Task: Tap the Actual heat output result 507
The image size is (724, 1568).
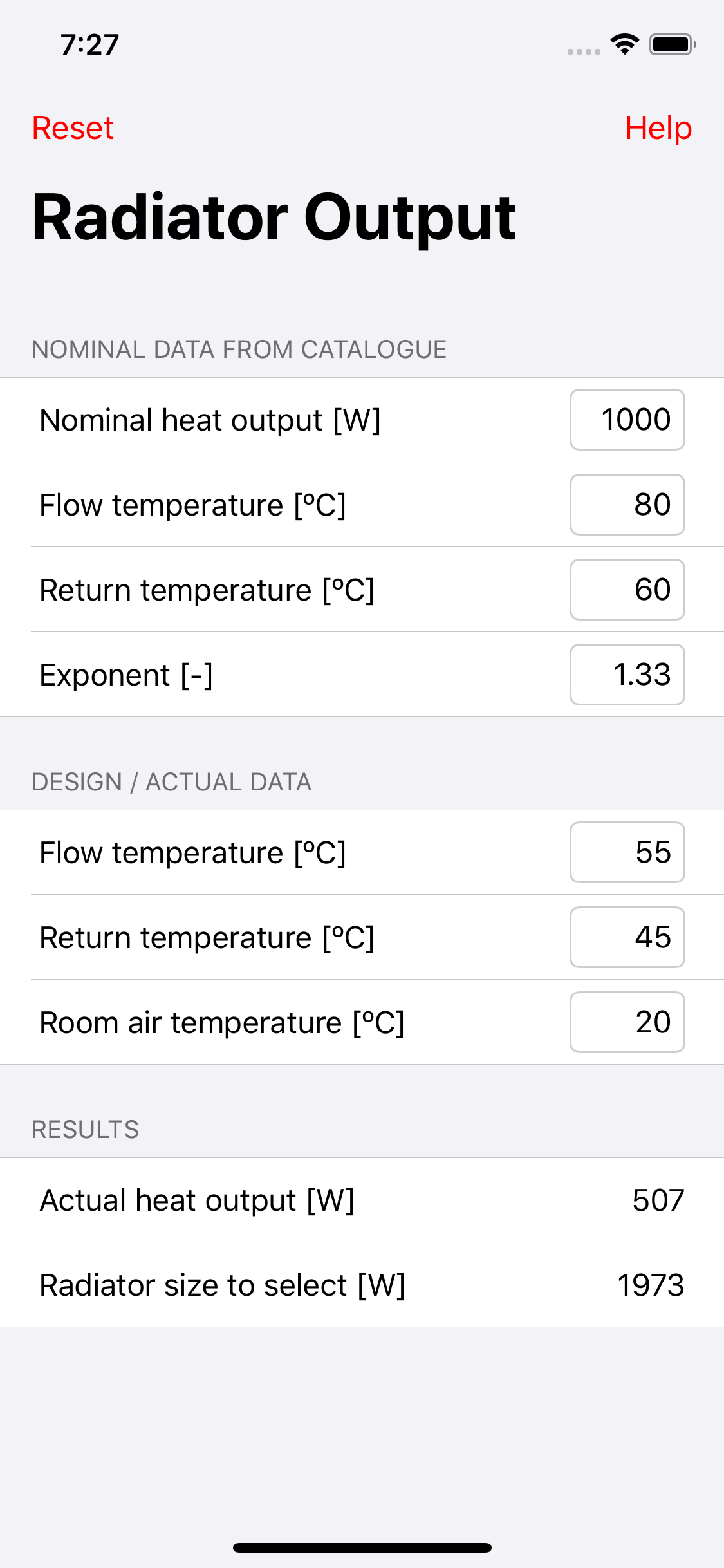Action: point(658,1200)
